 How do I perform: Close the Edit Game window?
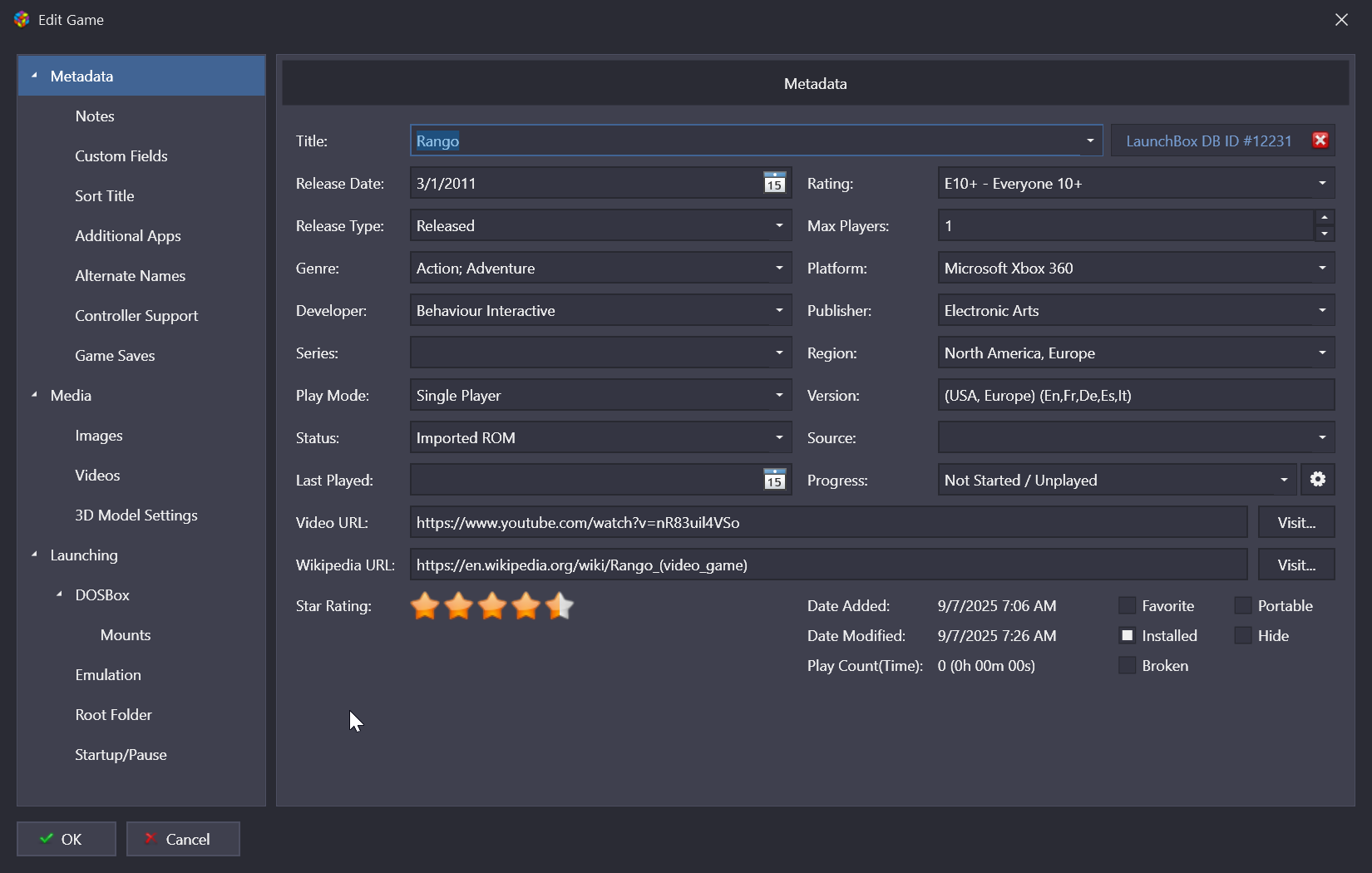[x=1341, y=19]
